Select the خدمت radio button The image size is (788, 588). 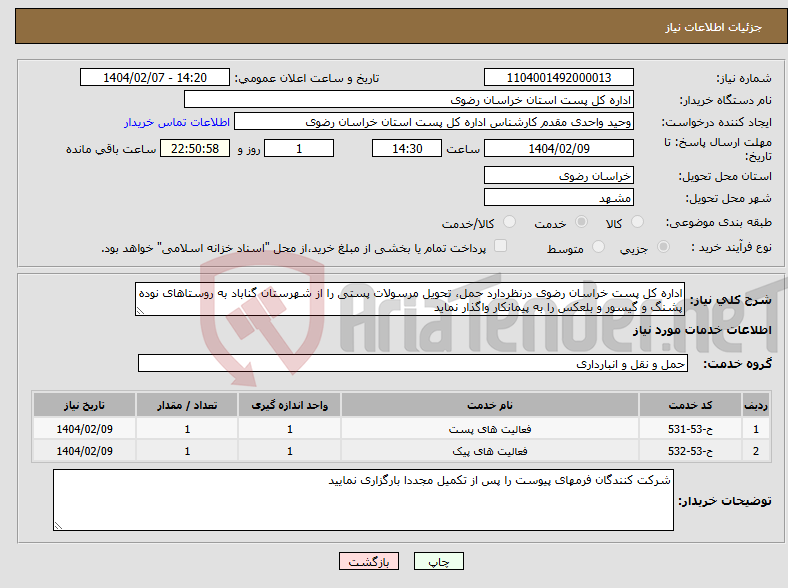pos(581,222)
